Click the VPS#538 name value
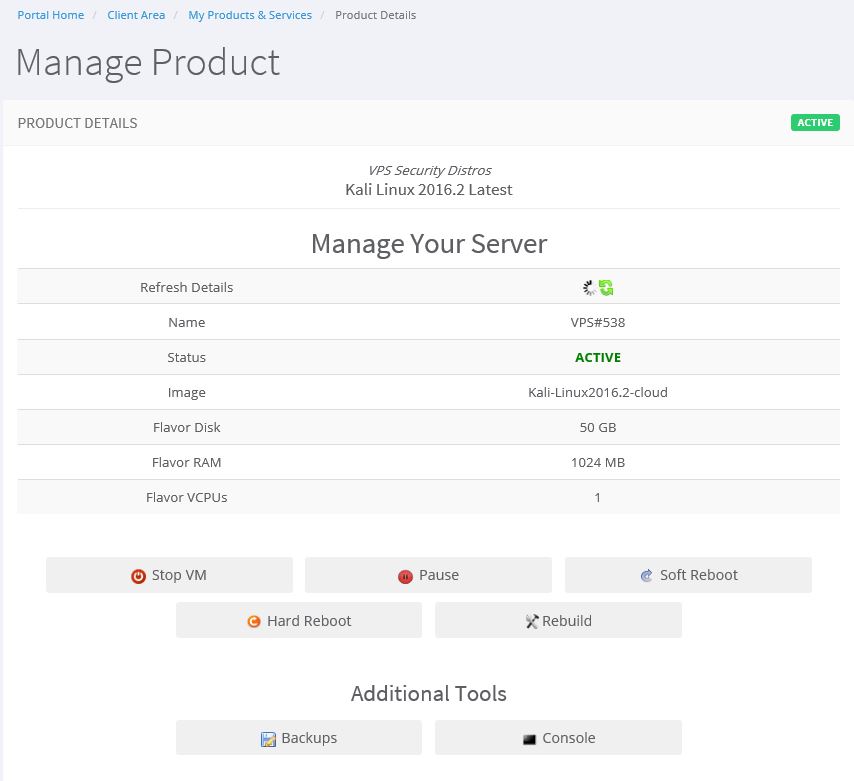Image resolution: width=854 pixels, height=781 pixels. click(597, 322)
